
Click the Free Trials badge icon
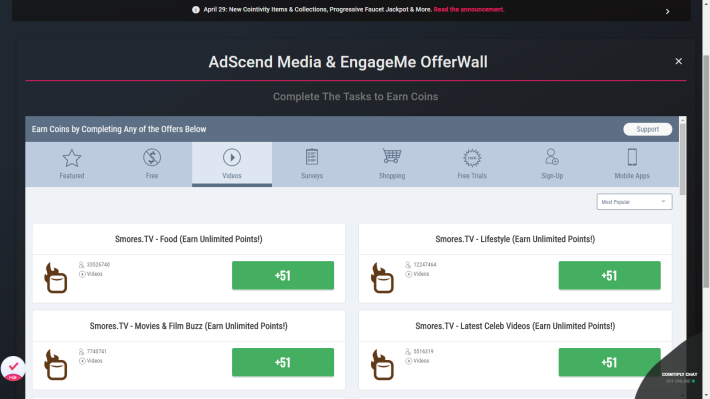click(472, 158)
